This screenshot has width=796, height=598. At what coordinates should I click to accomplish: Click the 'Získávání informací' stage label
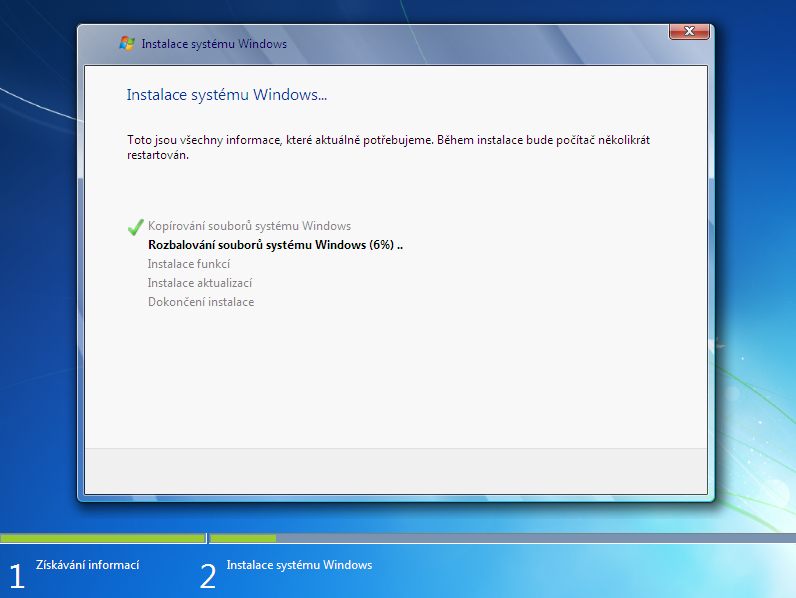87,565
